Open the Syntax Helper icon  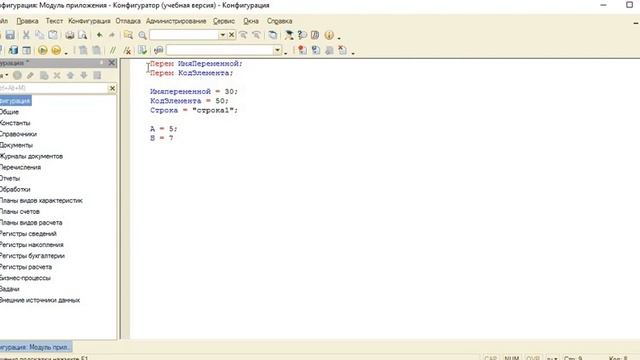(x=289, y=35)
